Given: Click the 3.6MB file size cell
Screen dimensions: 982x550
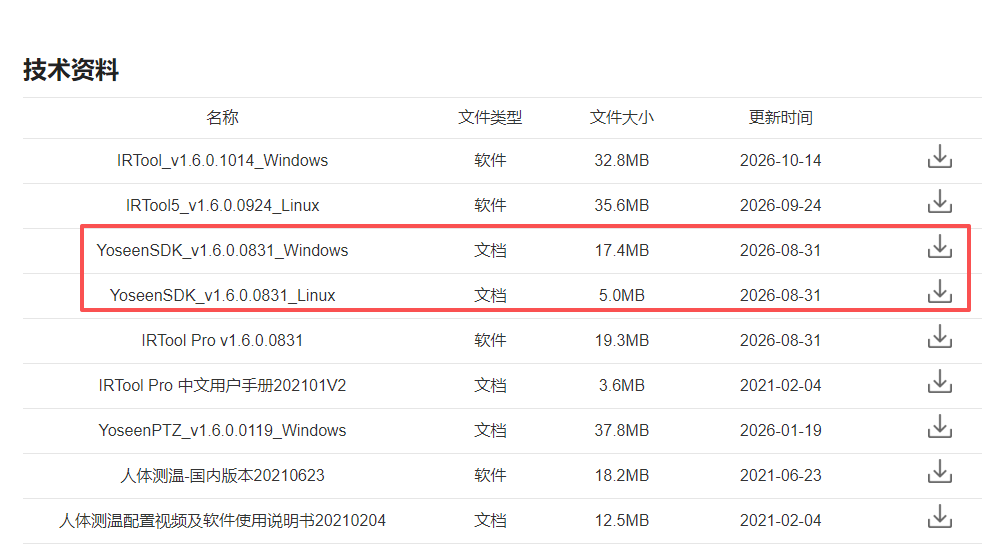Looking at the screenshot, I should click(x=621, y=386).
